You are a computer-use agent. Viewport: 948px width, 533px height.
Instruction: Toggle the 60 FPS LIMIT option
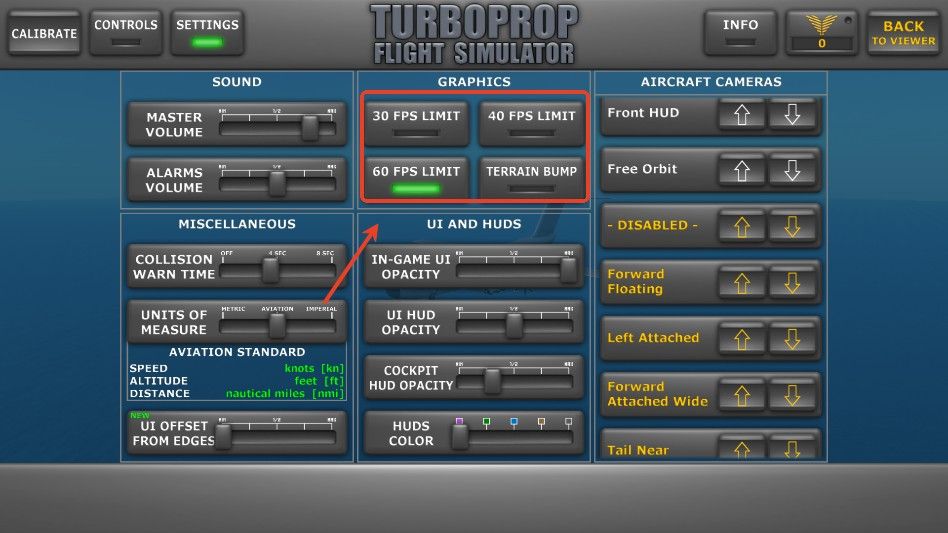[x=416, y=178]
